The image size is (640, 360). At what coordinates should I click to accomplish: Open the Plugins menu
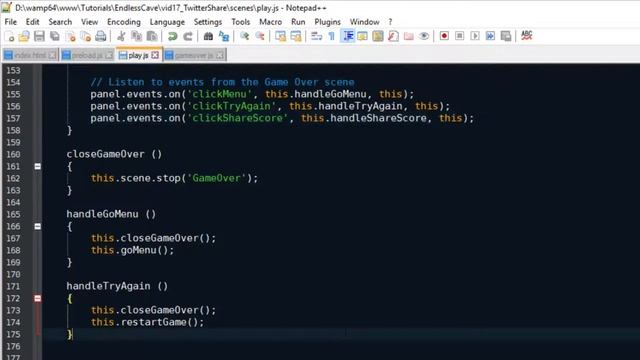[x=327, y=22]
